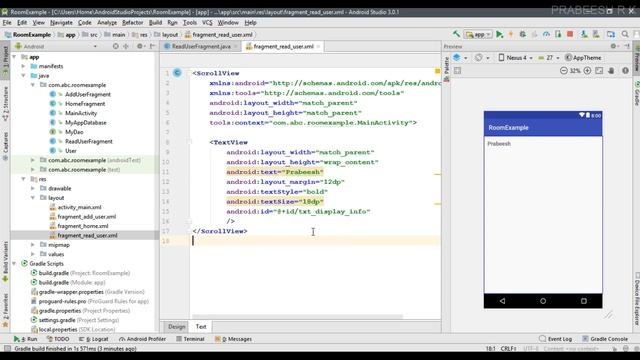The image size is (640, 360).
Task: Open the Logcat tool window
Action: pyautogui.click(x=93, y=339)
